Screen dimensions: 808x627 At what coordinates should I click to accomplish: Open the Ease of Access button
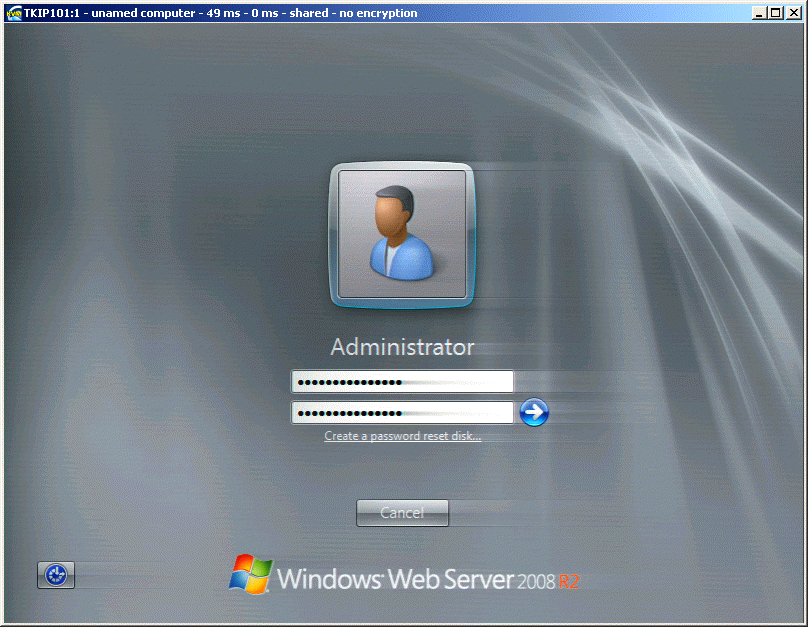[x=56, y=575]
